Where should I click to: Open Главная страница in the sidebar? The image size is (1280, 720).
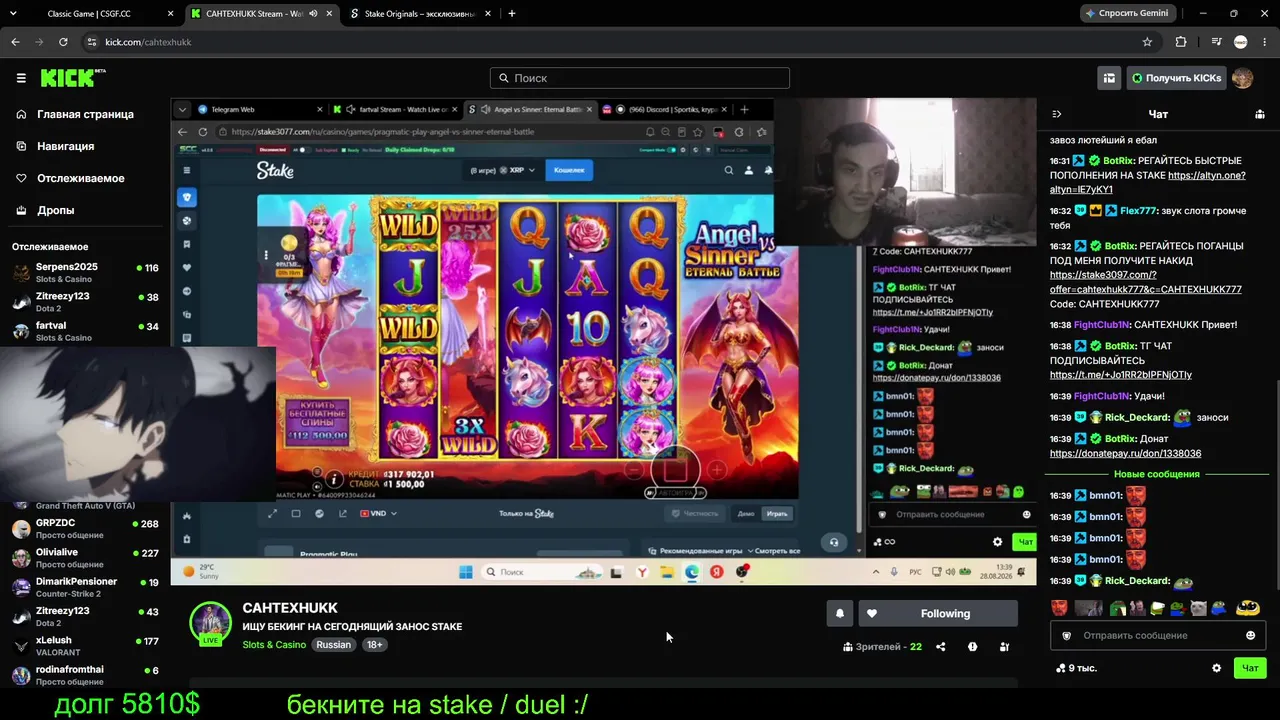85,114
